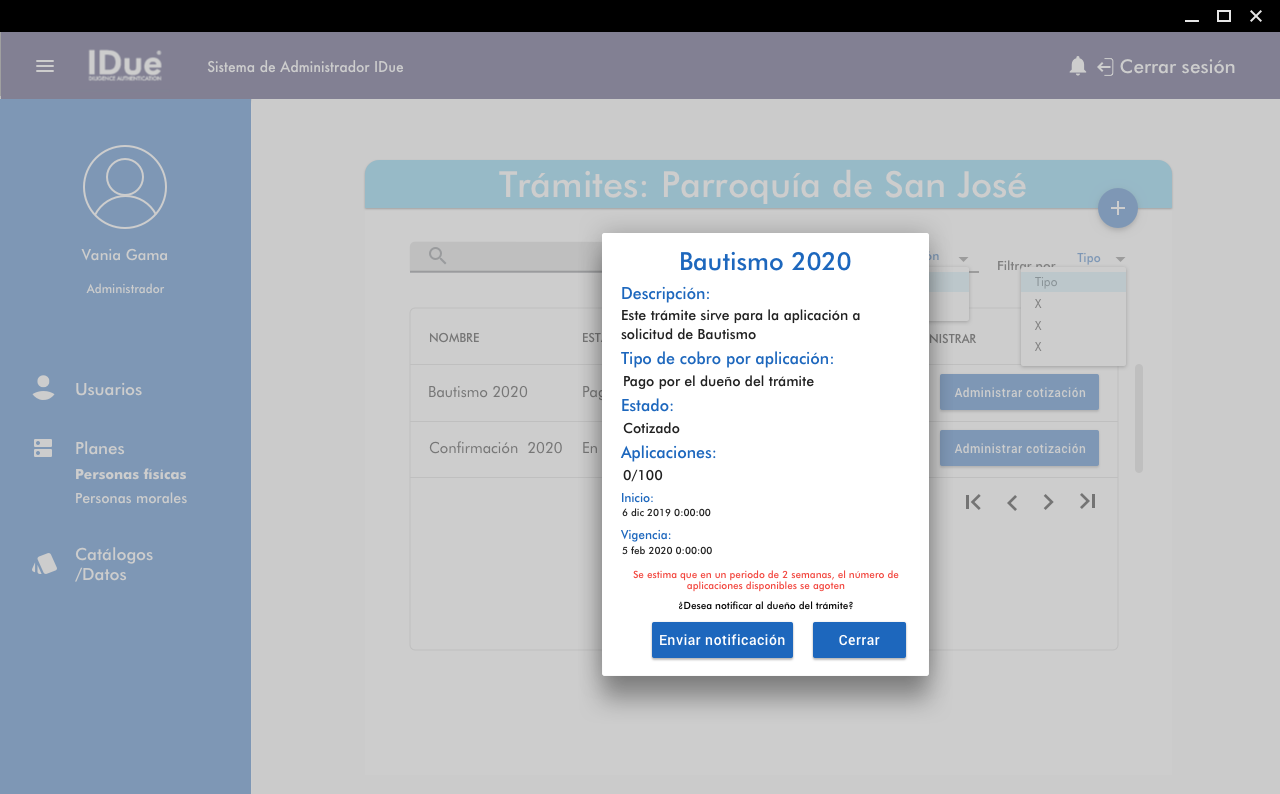Image resolution: width=1280 pixels, height=794 pixels.
Task: Expand the Tipo filter dropdown arrow
Action: (x=1121, y=259)
